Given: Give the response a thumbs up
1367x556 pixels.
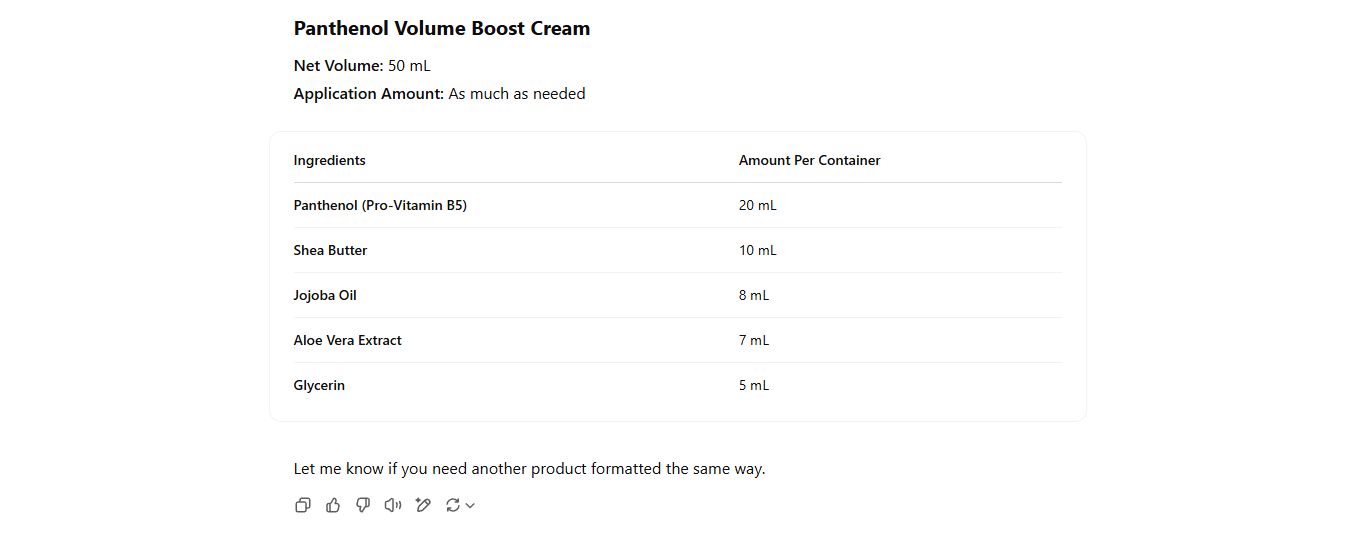Looking at the screenshot, I should pyautogui.click(x=333, y=506).
